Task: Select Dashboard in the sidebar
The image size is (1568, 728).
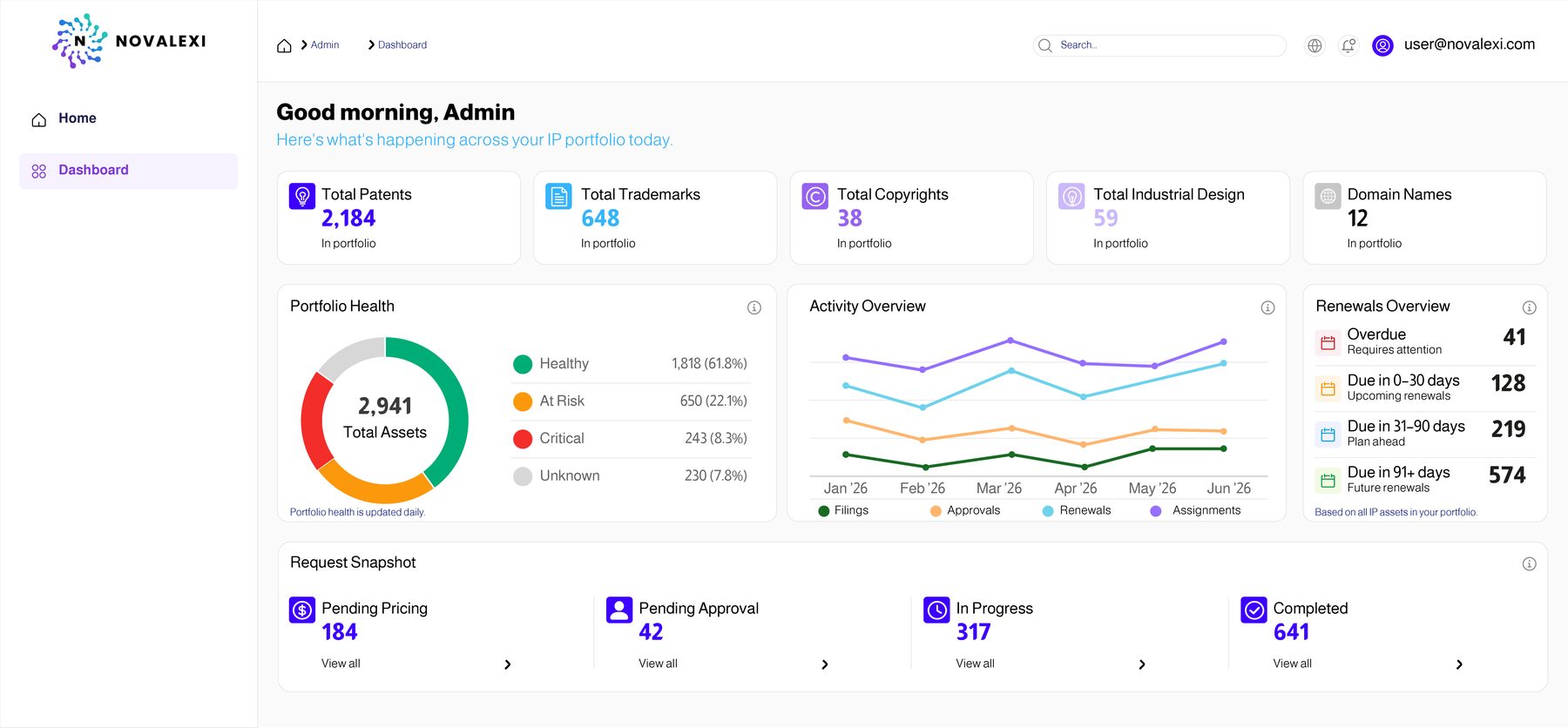Action: [x=128, y=171]
